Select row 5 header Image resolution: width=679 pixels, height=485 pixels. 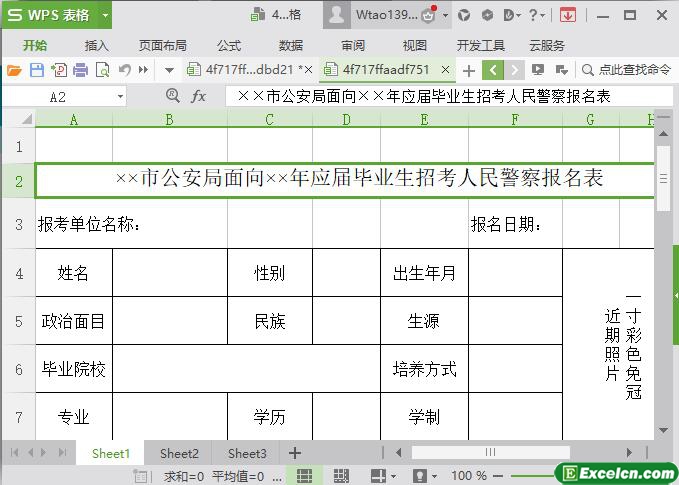point(19,321)
